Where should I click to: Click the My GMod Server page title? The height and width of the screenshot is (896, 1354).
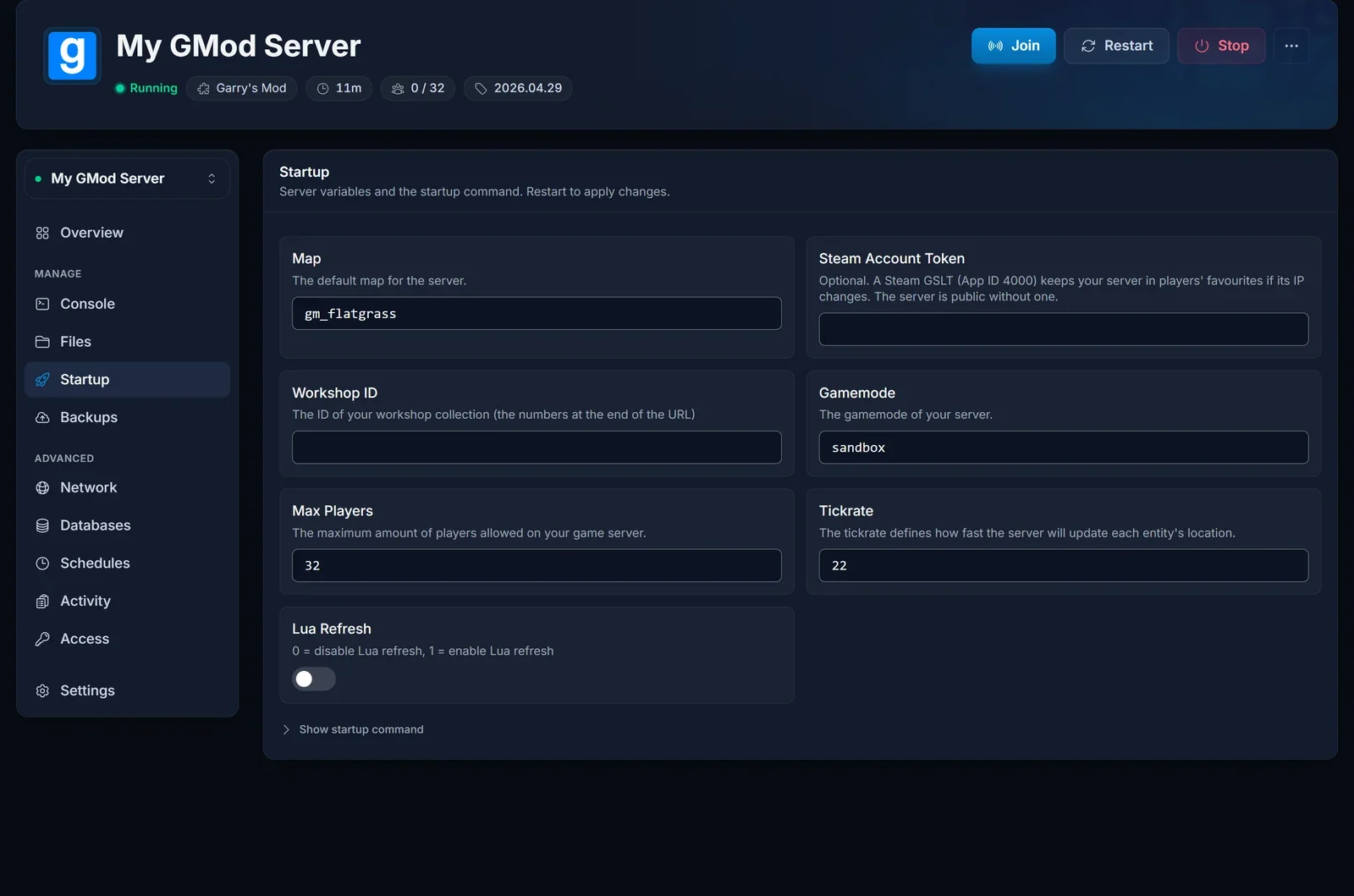239,46
